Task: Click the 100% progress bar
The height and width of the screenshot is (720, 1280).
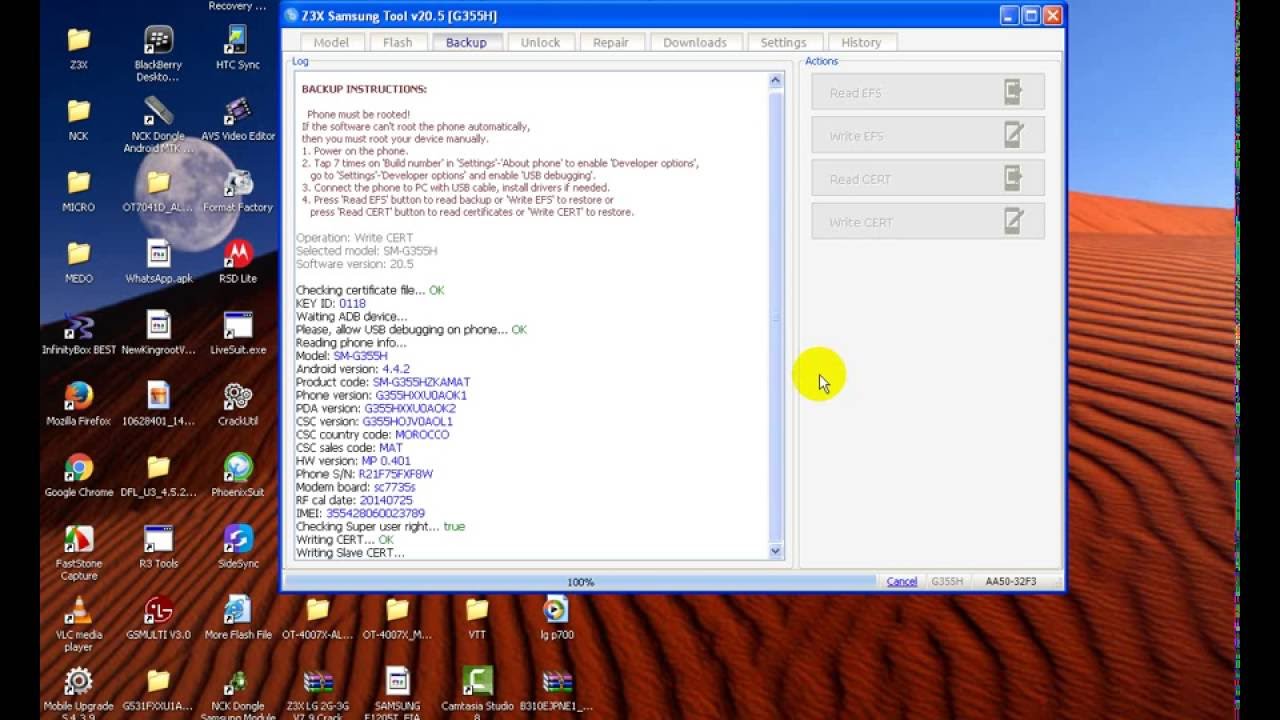Action: [580, 581]
